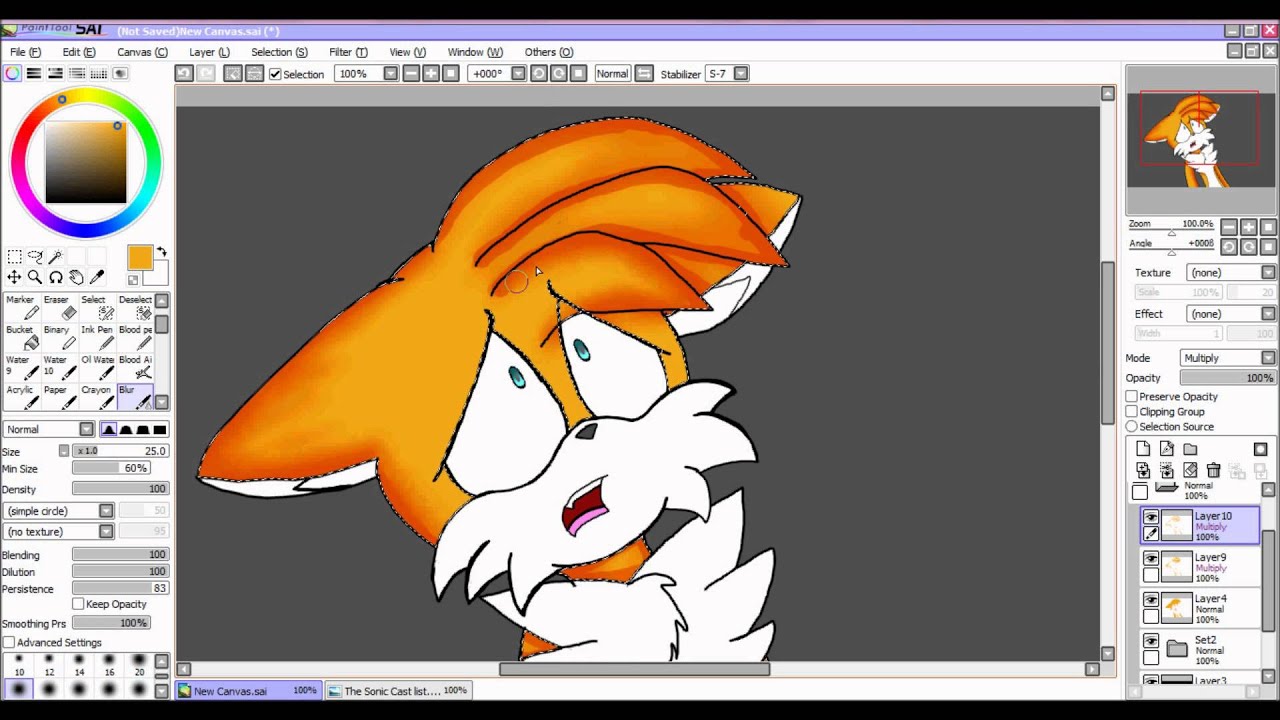
Task: Toggle the Selection edge checkbox
Action: 275,74
